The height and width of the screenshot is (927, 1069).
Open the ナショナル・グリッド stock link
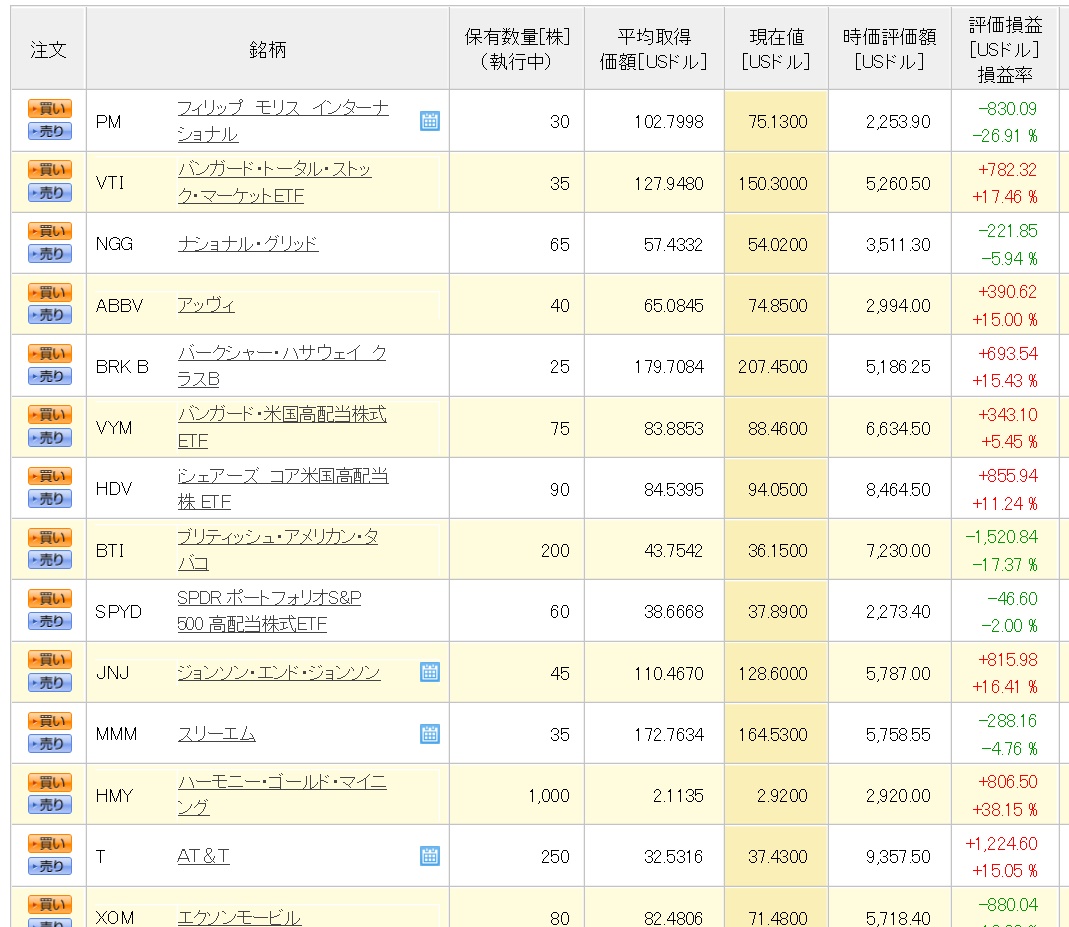tap(247, 243)
